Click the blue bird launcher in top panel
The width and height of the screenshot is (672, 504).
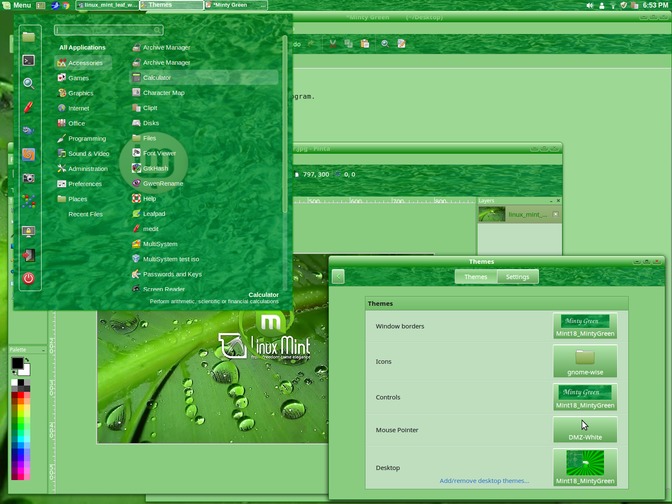pyautogui.click(x=55, y=5)
